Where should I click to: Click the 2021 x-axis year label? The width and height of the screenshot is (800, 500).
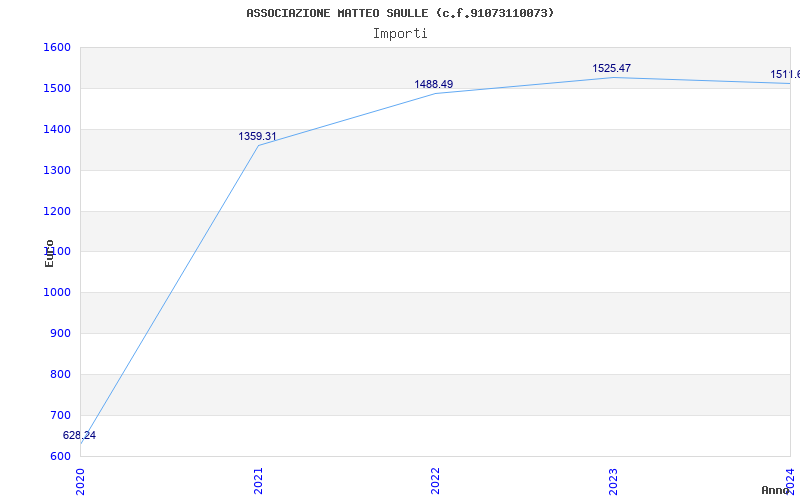coord(258,481)
